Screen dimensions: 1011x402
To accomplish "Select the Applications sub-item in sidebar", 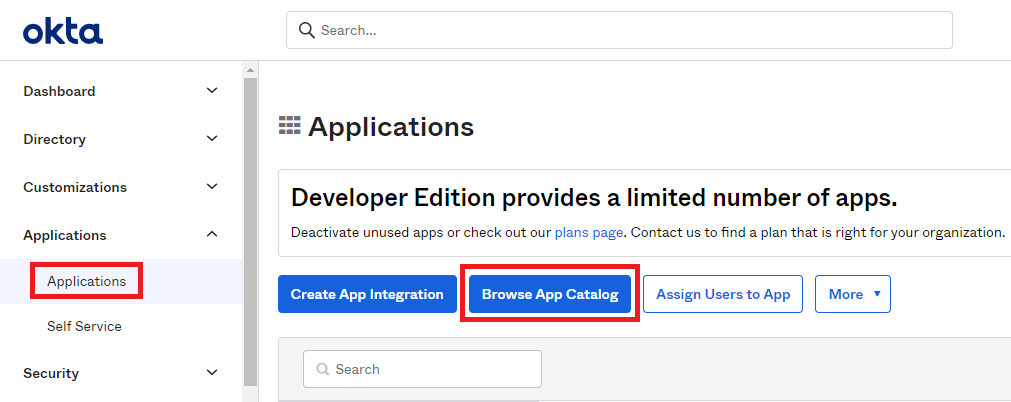I will point(86,281).
